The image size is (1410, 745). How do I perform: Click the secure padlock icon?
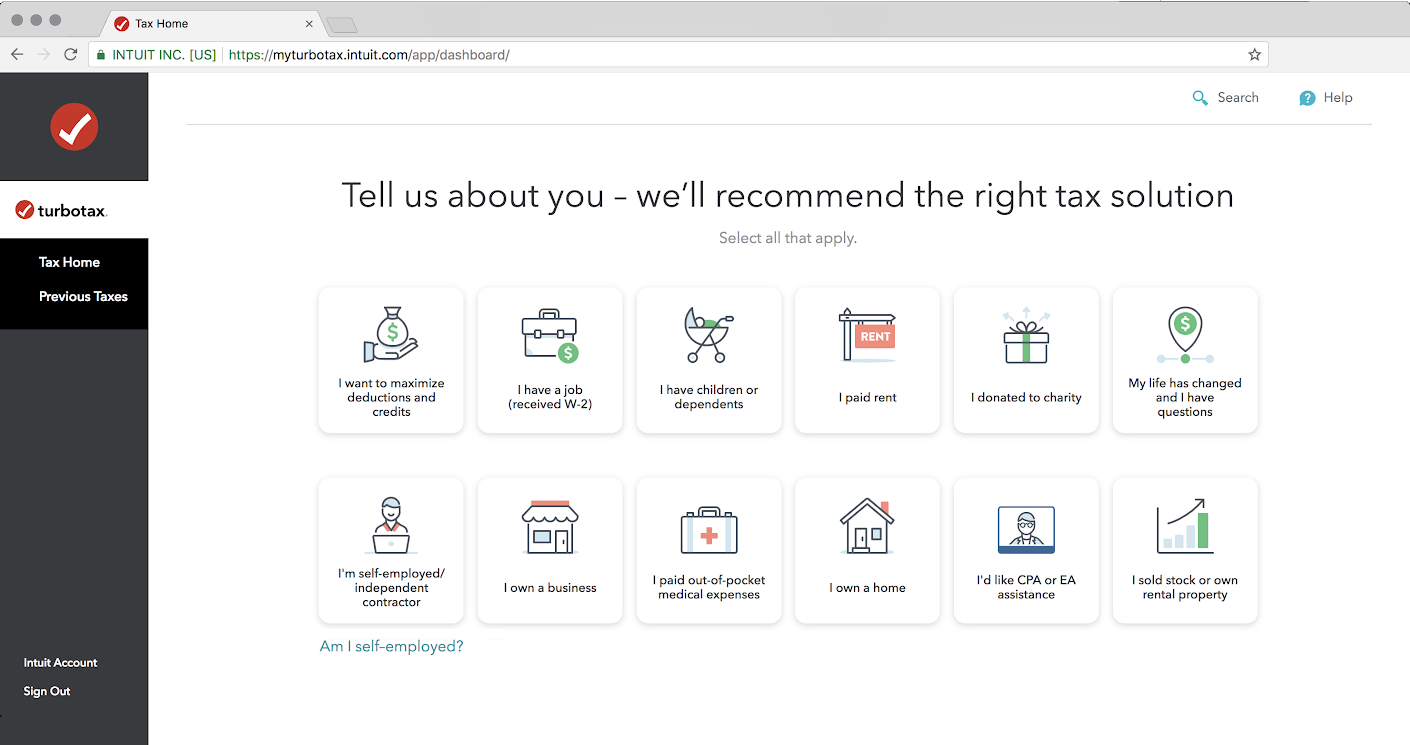tap(100, 55)
